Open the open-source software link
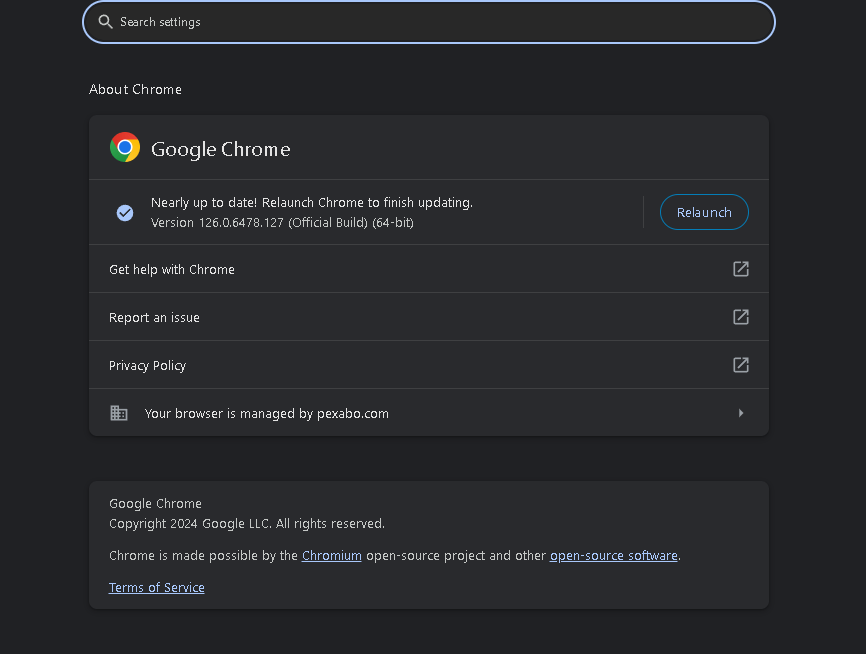866x654 pixels. click(614, 556)
